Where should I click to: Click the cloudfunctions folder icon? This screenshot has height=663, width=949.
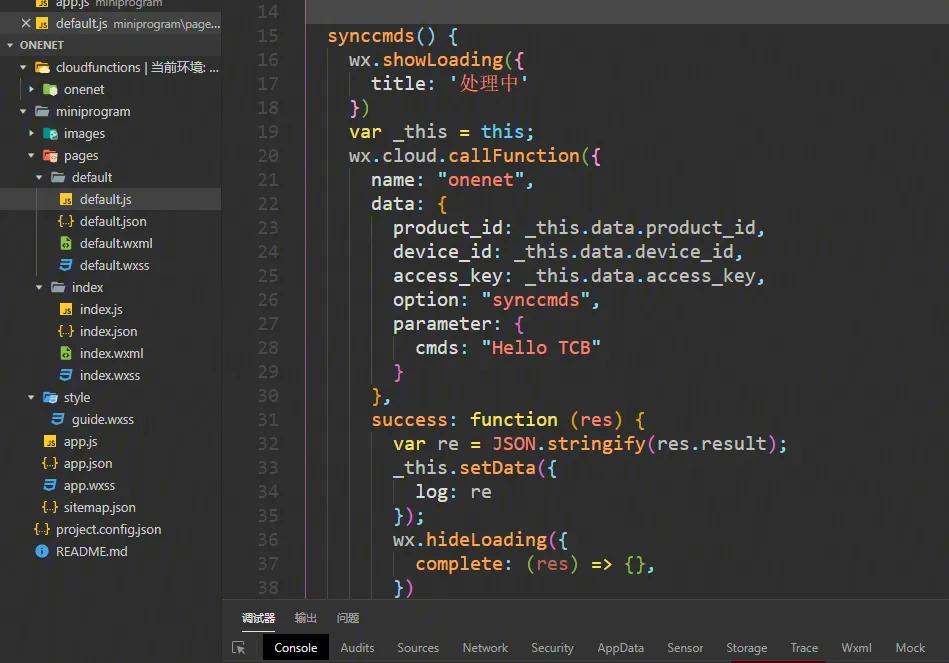[x=42, y=68]
